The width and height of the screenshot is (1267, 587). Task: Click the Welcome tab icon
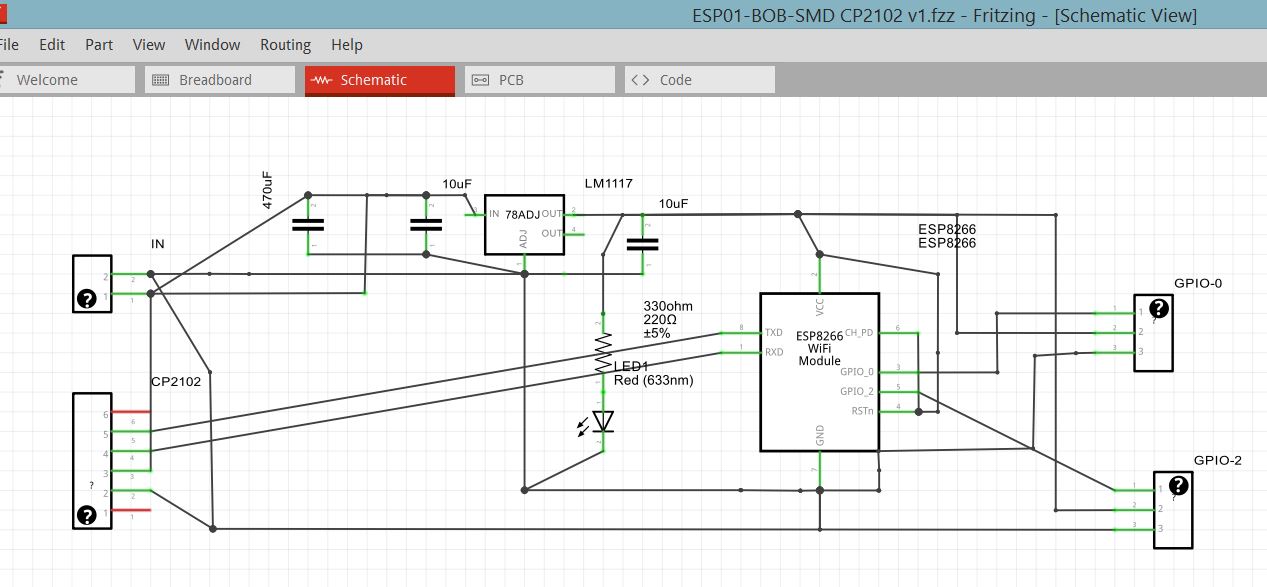pyautogui.click(x=3, y=80)
